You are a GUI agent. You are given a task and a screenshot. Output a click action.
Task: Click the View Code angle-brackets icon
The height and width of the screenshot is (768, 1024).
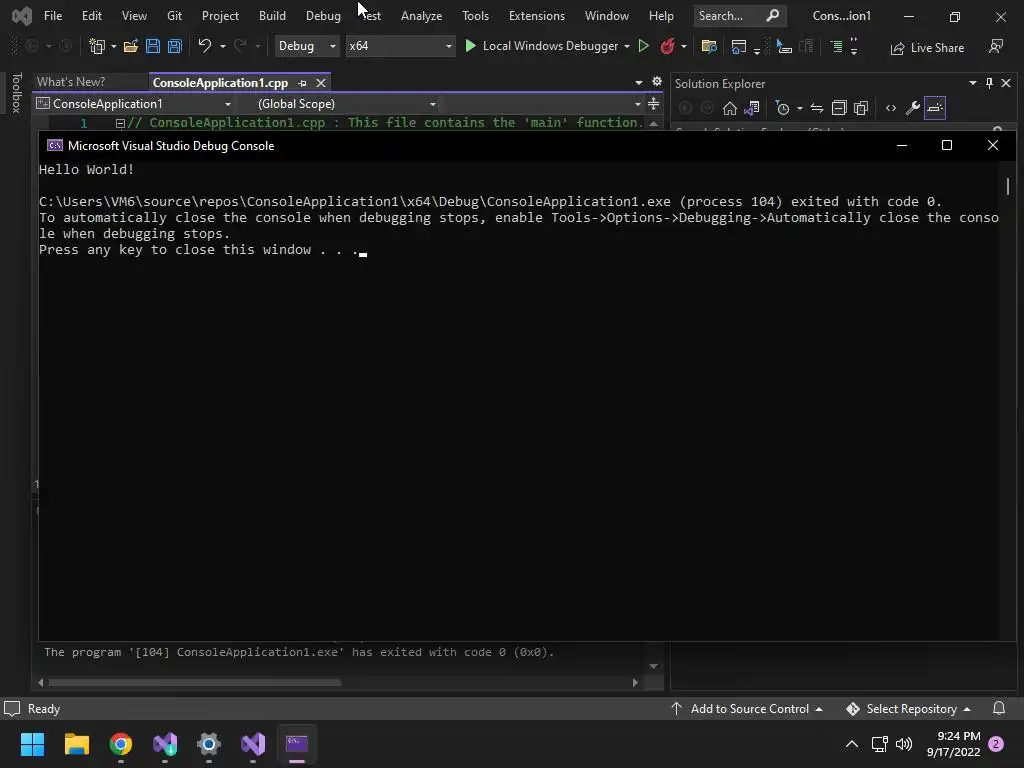891,108
